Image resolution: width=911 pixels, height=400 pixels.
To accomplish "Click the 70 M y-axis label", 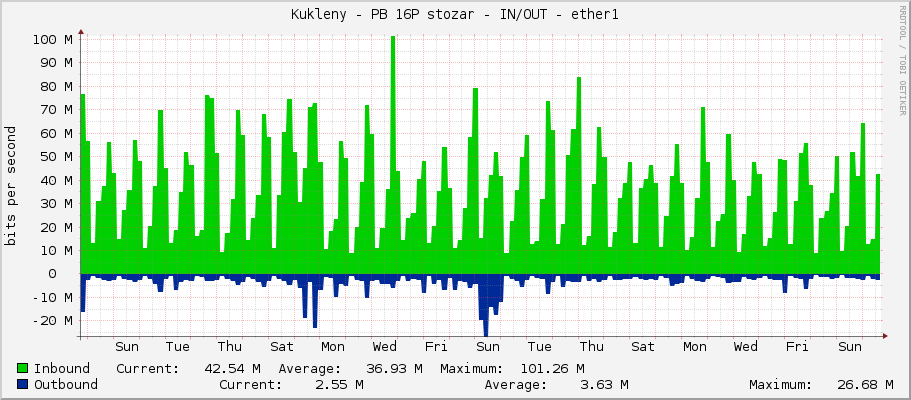I will pyautogui.click(x=56, y=110).
